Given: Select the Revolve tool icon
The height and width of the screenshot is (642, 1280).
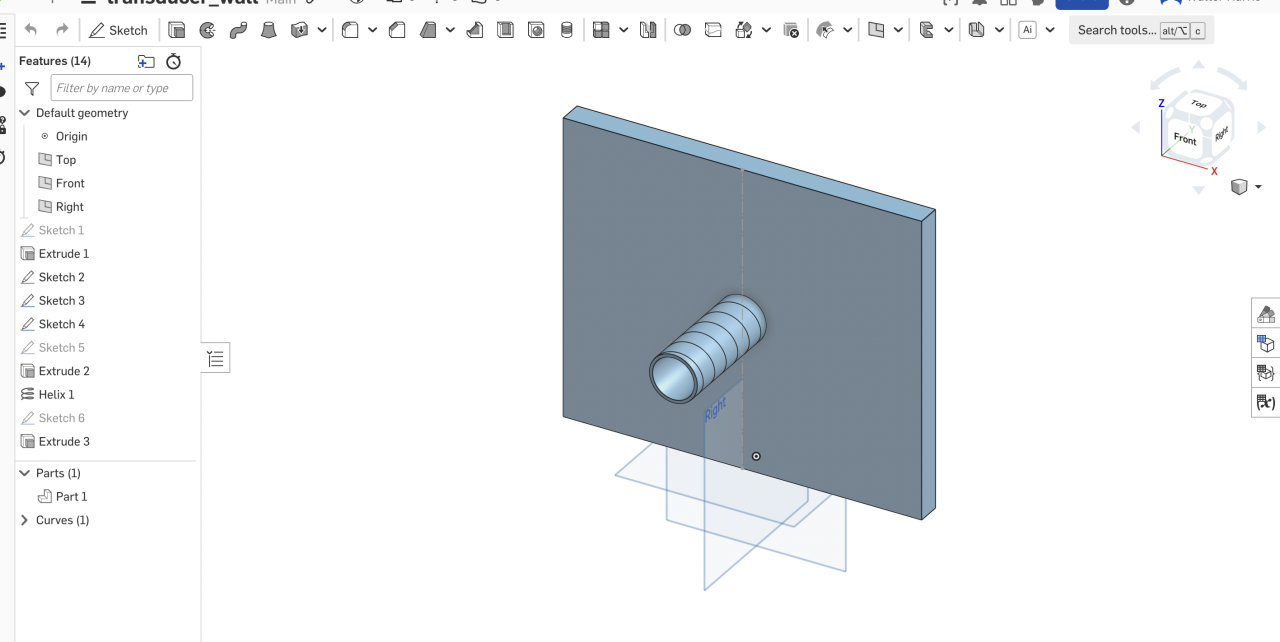Looking at the screenshot, I should 208,30.
